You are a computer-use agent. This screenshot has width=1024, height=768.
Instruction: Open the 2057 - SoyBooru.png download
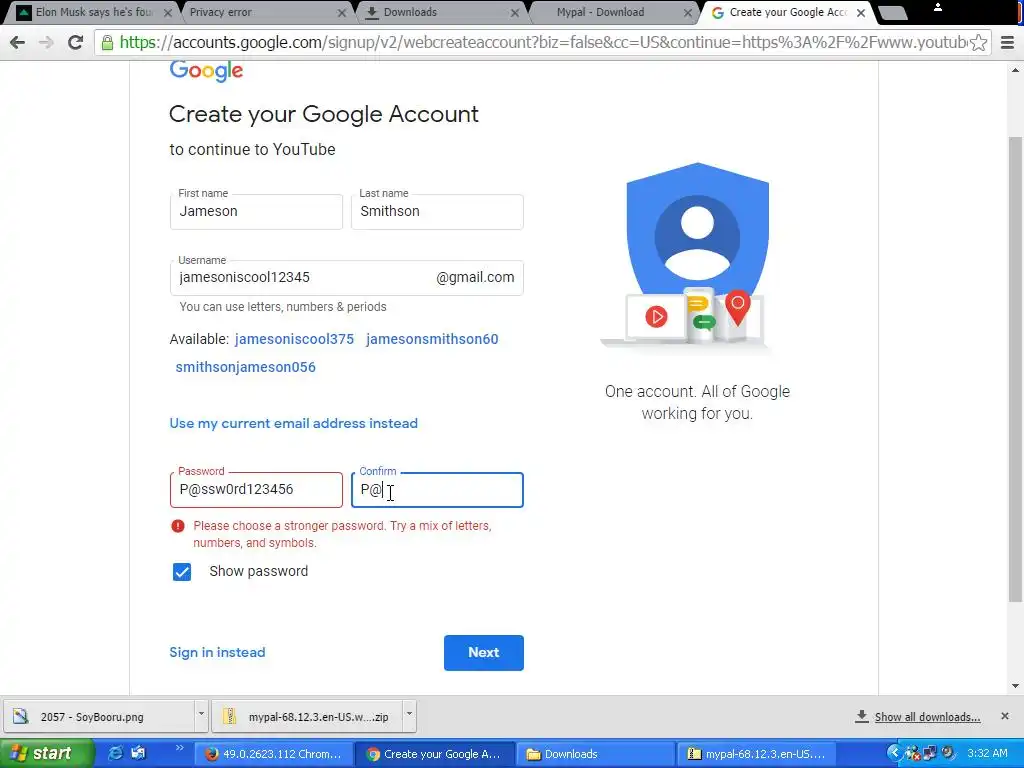pos(99,717)
